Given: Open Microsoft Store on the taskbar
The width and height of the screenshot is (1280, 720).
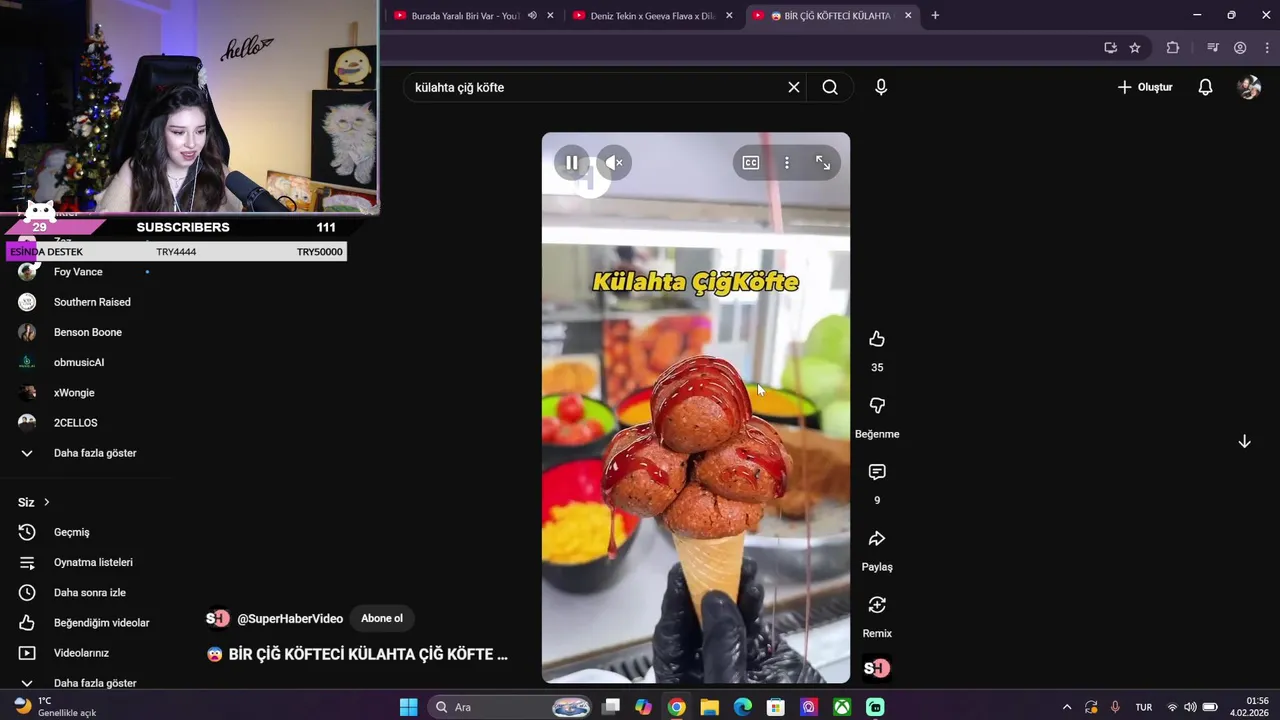Looking at the screenshot, I should 775,707.
